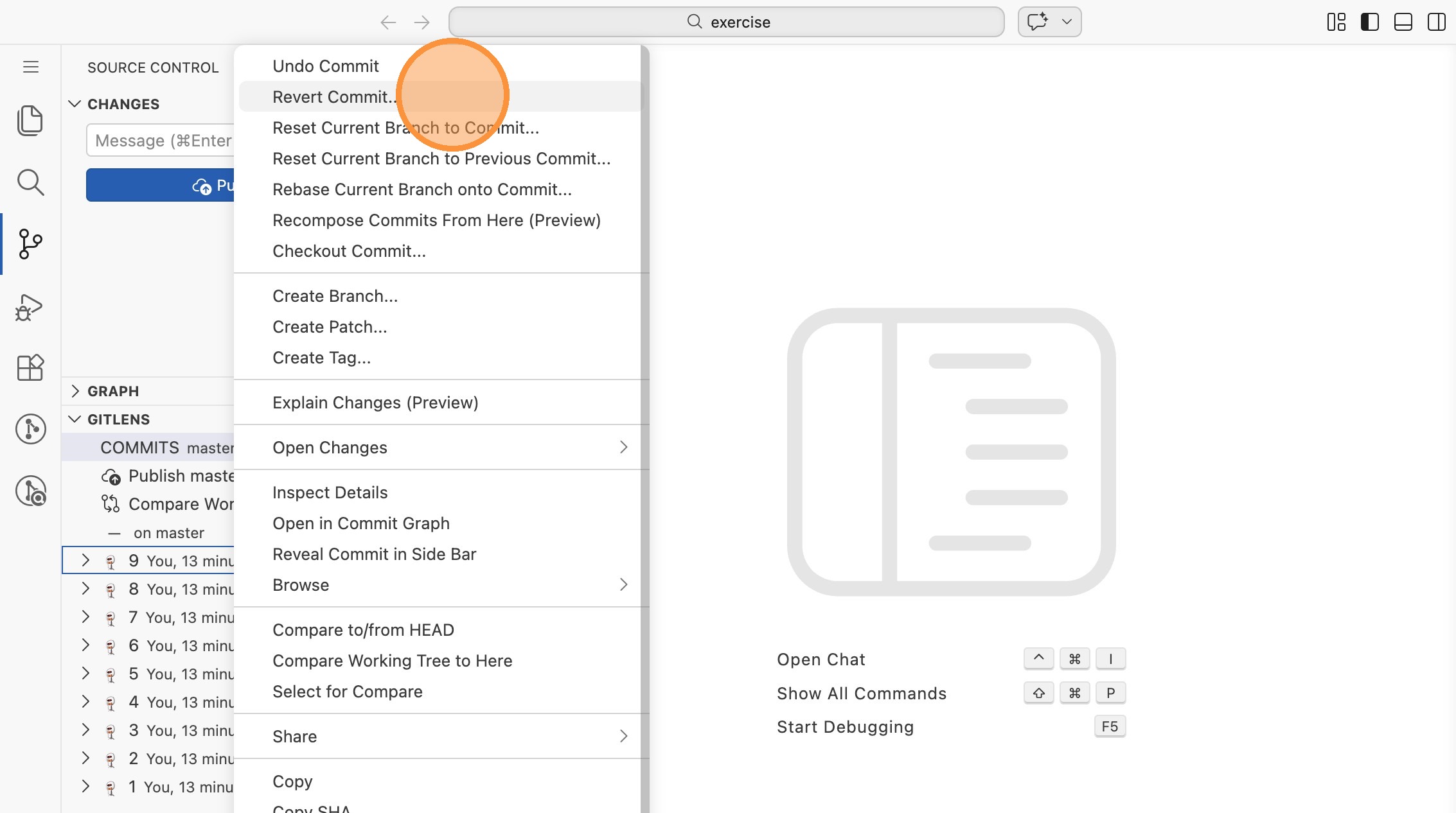Choose Checkout Commit... menu entry
The width and height of the screenshot is (1456, 813).
point(349,251)
